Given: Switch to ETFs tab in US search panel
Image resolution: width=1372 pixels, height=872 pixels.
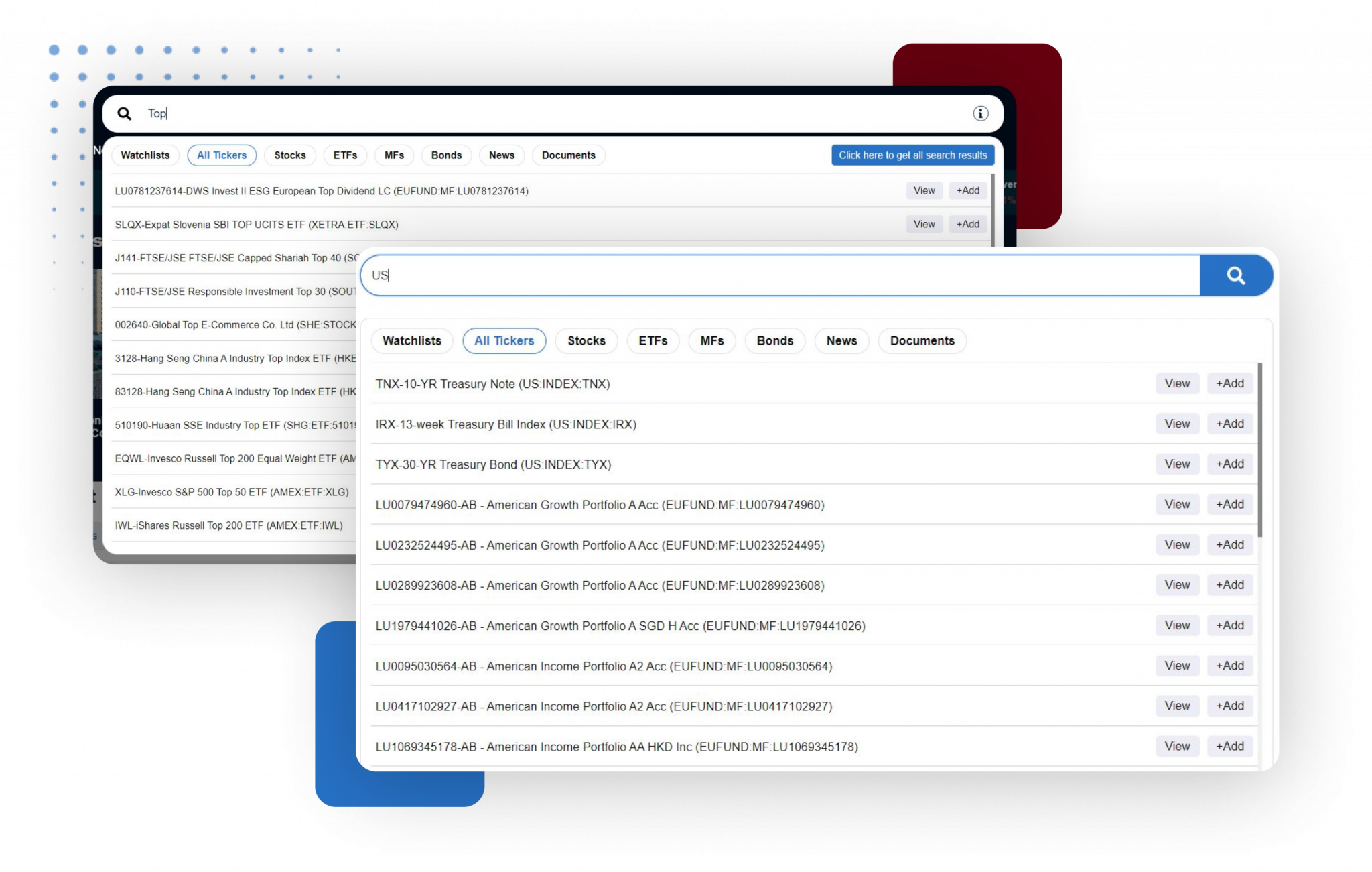Looking at the screenshot, I should pyautogui.click(x=653, y=340).
